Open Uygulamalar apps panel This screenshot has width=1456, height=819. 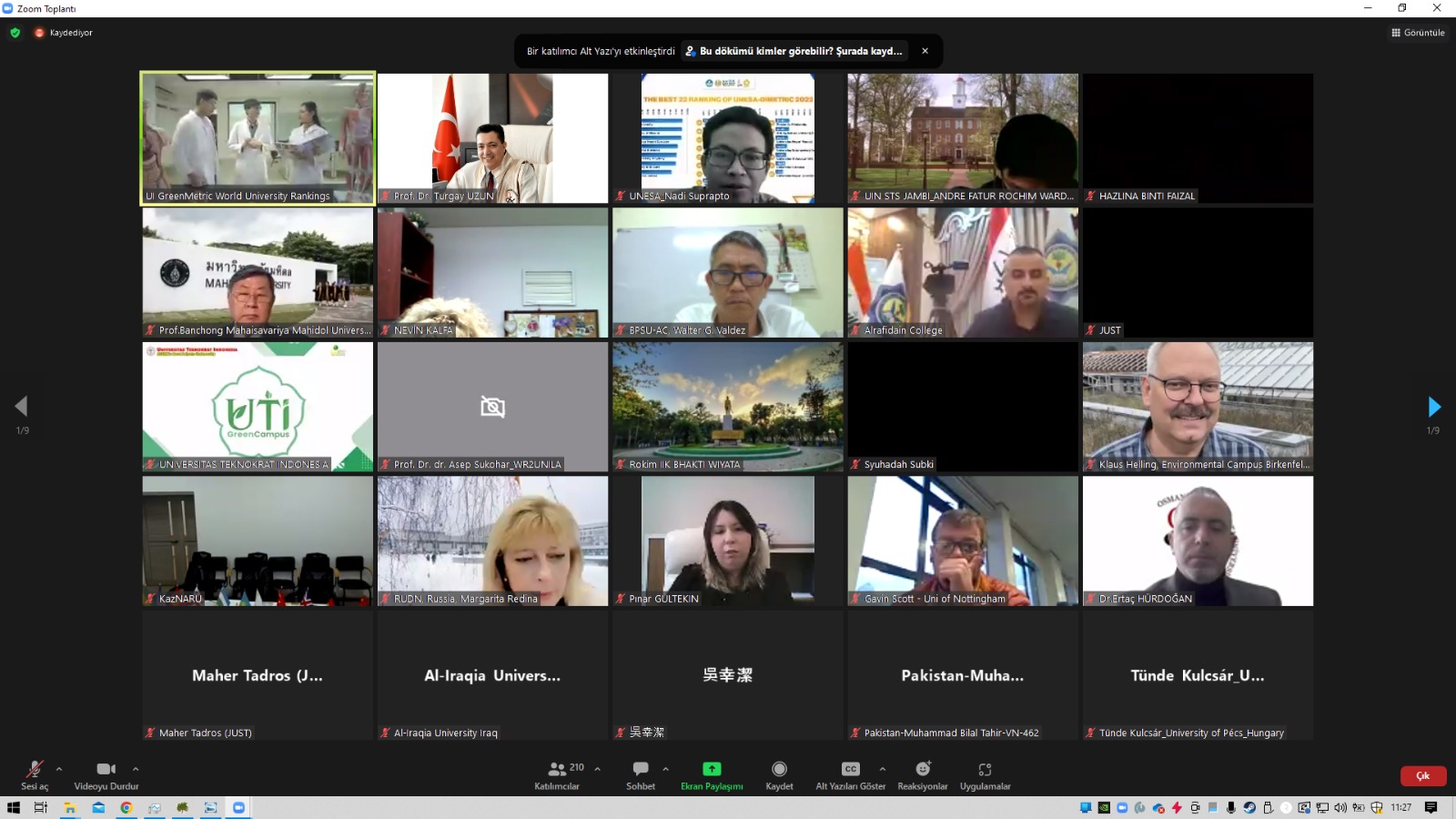click(986, 774)
